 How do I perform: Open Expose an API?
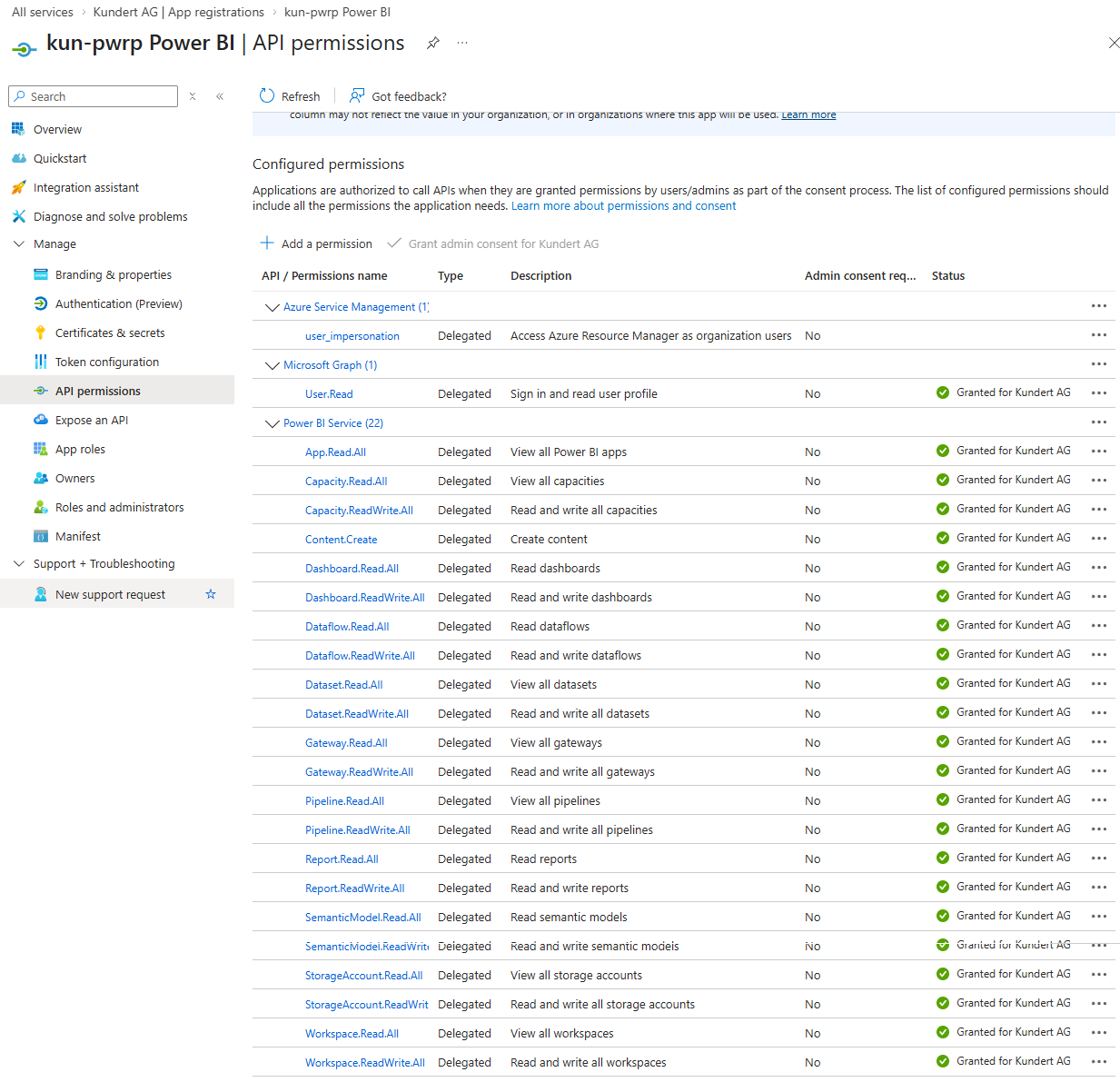91,420
